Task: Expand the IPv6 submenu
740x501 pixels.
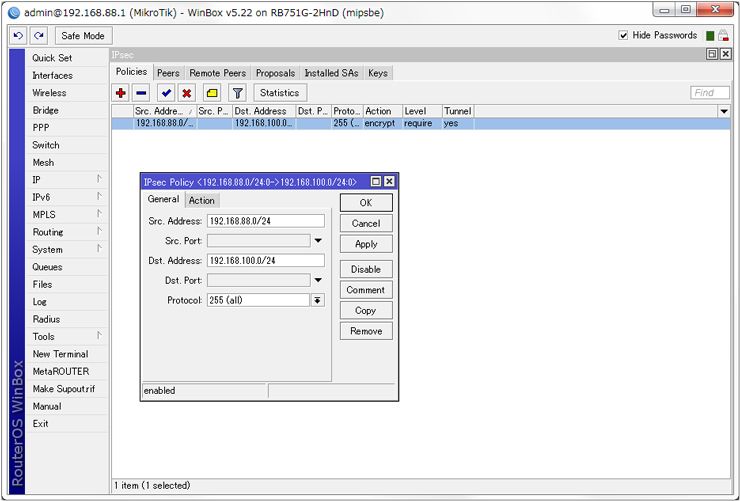Action: tap(98, 197)
